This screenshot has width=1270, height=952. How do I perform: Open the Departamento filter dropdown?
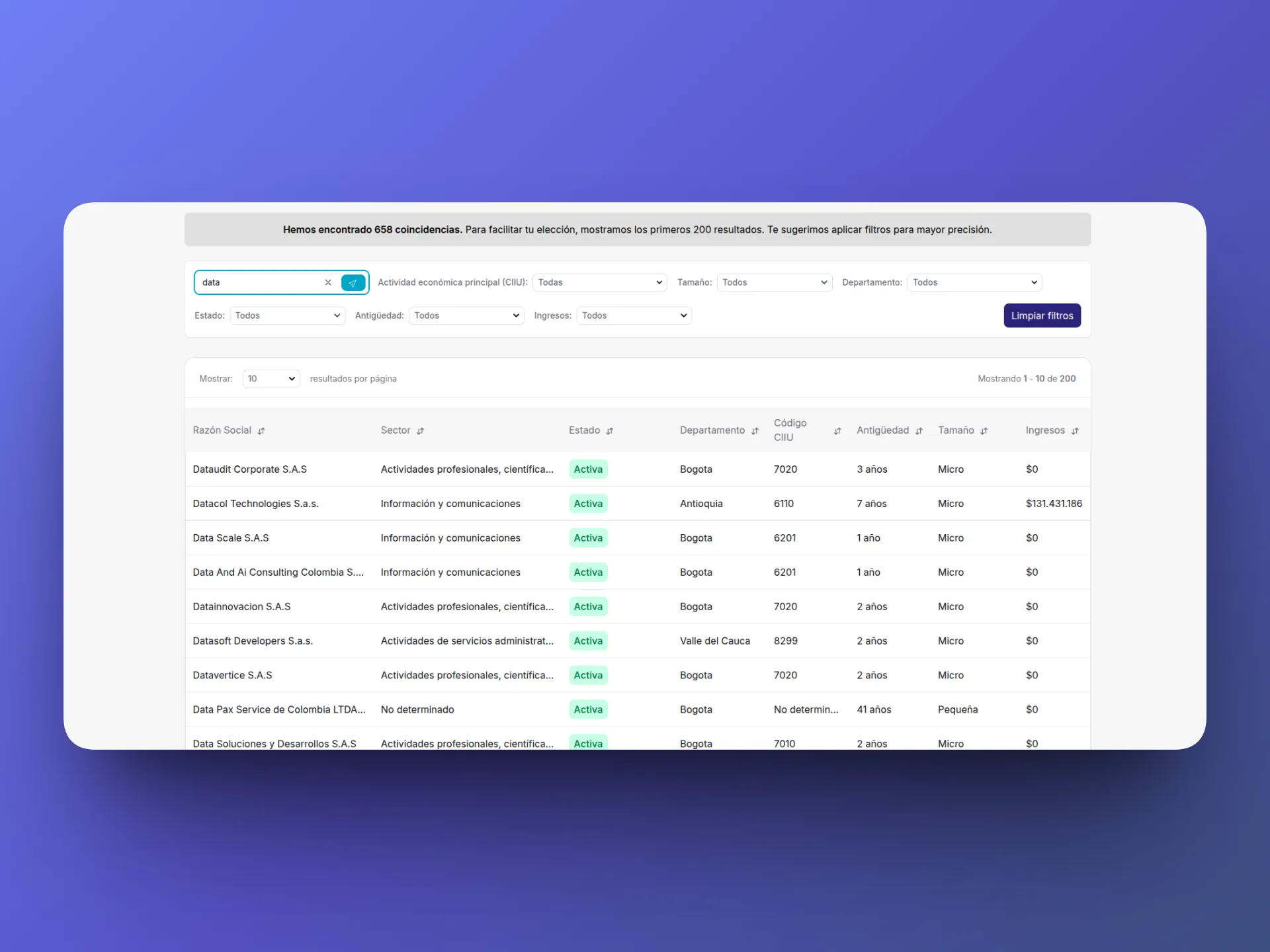coord(974,282)
